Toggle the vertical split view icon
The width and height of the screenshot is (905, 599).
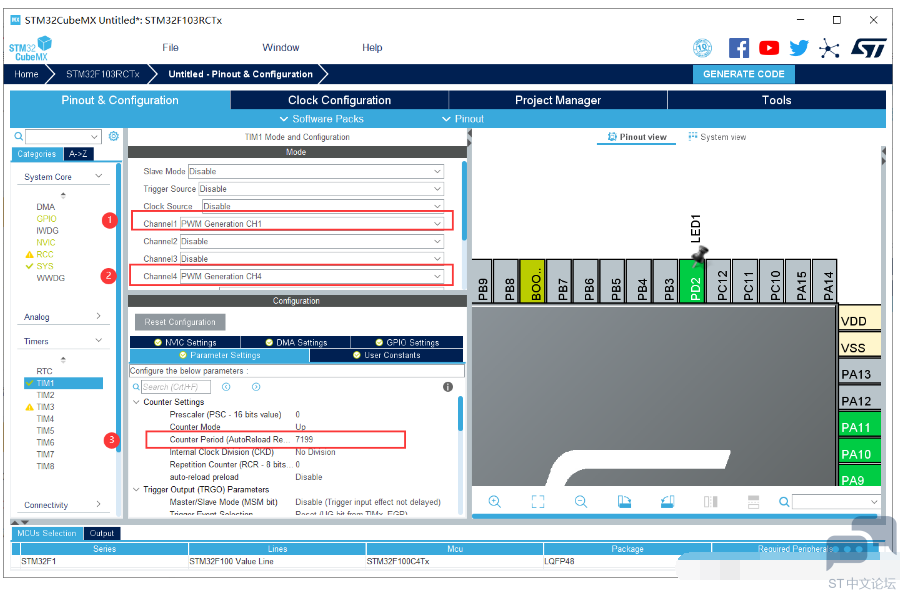pyautogui.click(x=710, y=501)
